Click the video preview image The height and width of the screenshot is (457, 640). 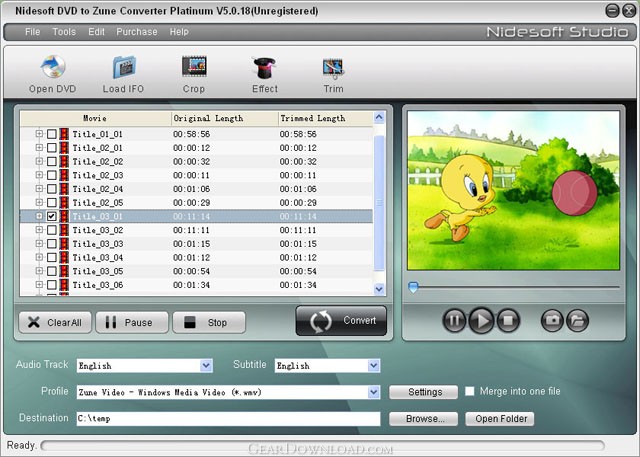(513, 191)
